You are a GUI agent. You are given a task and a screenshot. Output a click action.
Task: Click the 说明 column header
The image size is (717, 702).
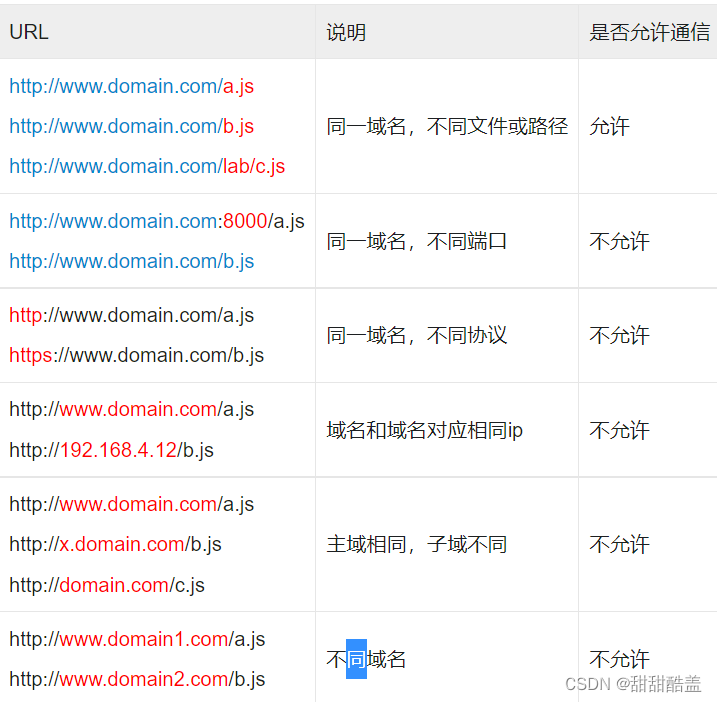(346, 32)
